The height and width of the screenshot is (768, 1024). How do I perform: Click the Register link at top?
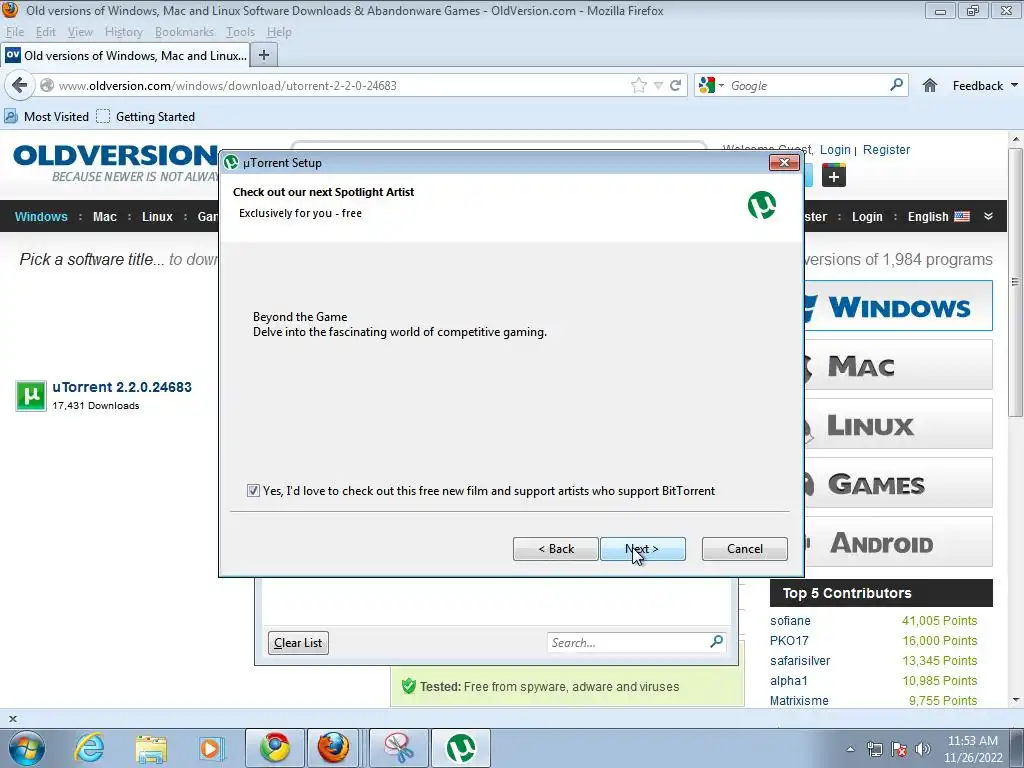[x=886, y=150]
